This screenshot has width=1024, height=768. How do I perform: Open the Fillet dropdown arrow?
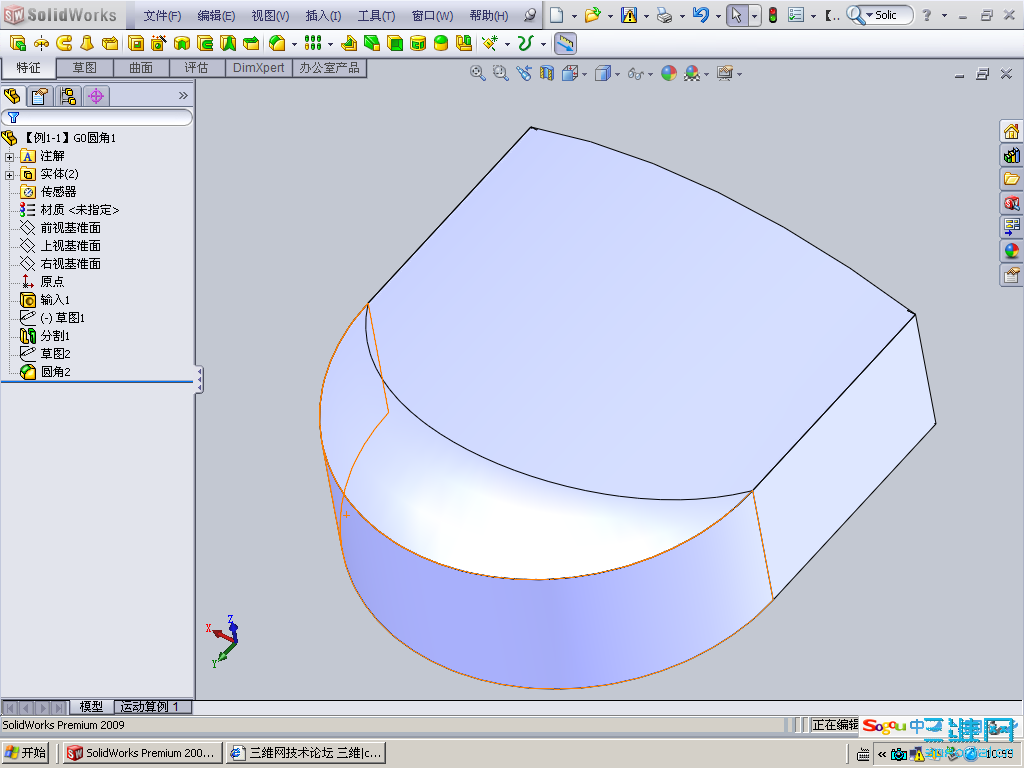click(295, 44)
